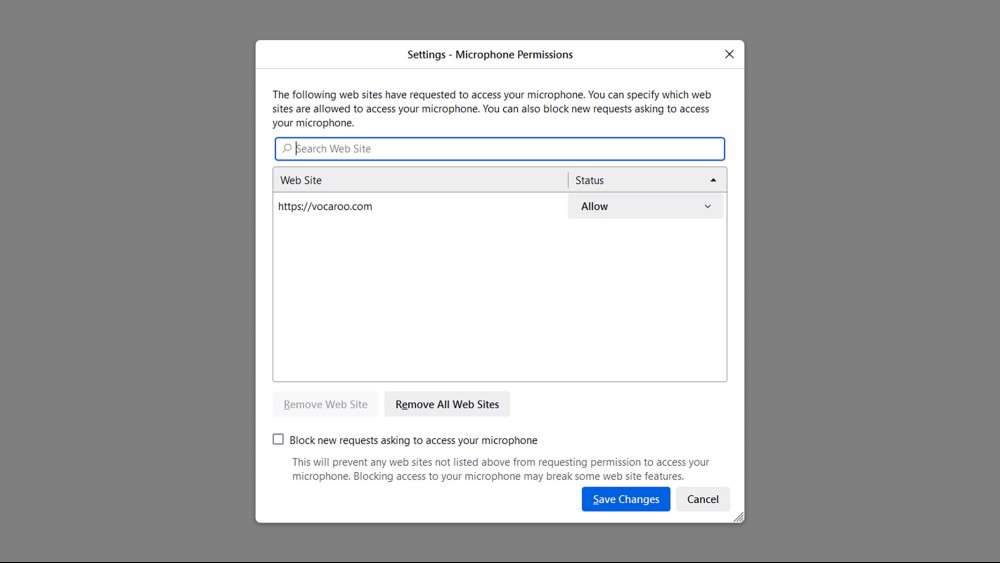Click the Remove Web Site button
The height and width of the screenshot is (563, 1000).
click(x=325, y=404)
